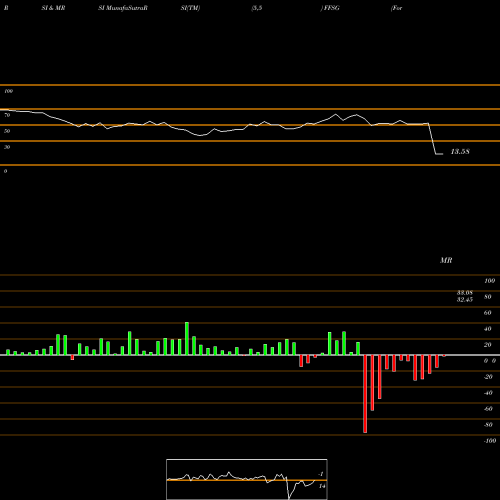The image size is (500, 500).
Task: Click the RSI axis label 50
Action: click(7, 131)
